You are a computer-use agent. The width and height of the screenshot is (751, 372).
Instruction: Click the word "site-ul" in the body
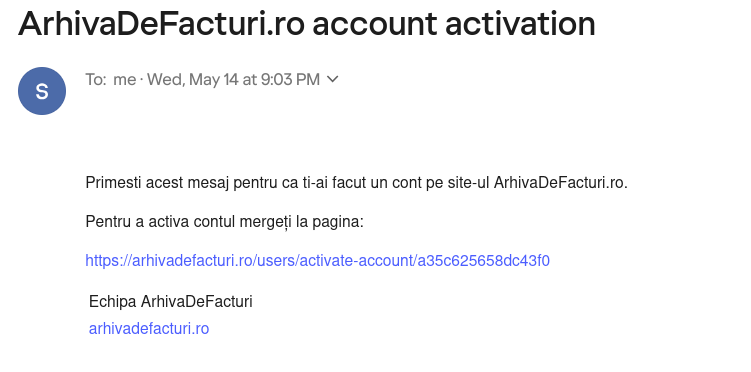466,183
